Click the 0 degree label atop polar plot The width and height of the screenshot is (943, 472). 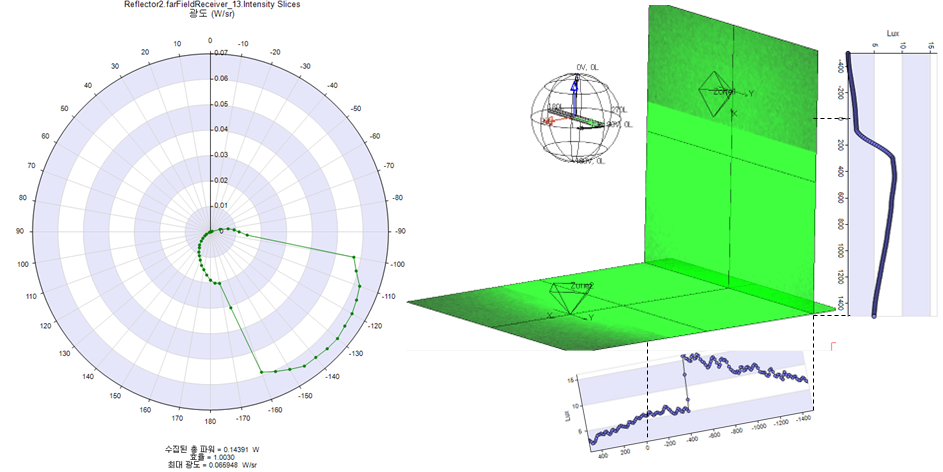209,42
